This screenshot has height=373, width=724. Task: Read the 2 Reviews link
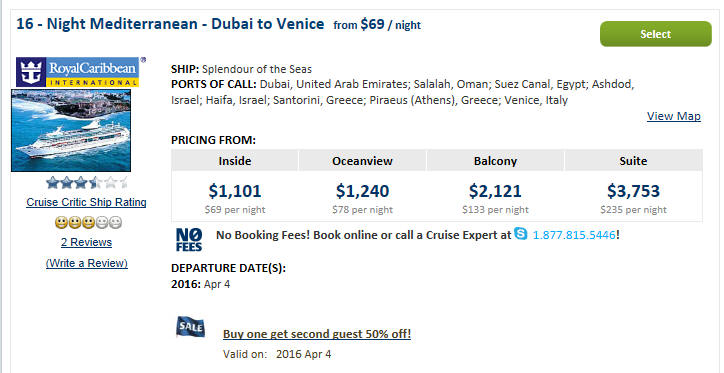pyautogui.click(x=86, y=242)
